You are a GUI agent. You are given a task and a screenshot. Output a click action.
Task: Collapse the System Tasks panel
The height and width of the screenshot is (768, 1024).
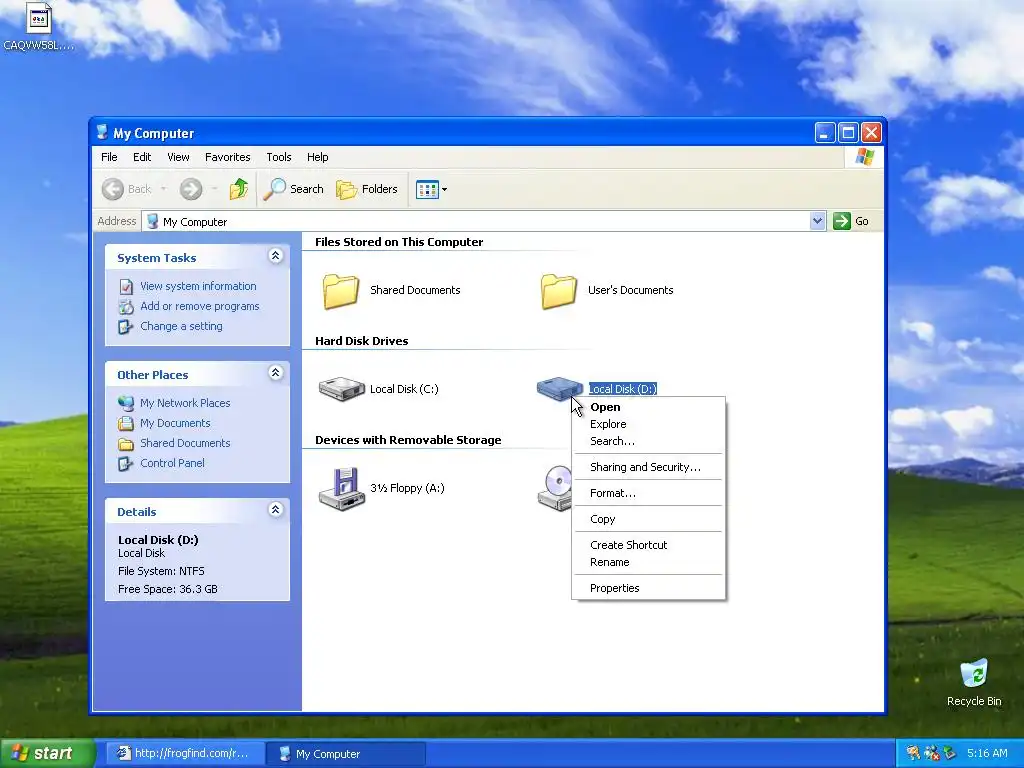click(x=276, y=256)
